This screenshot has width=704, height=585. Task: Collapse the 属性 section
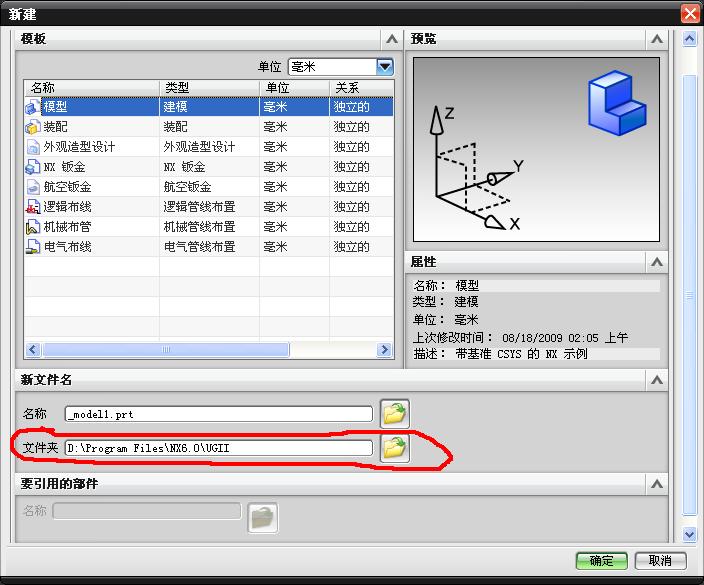[656, 262]
